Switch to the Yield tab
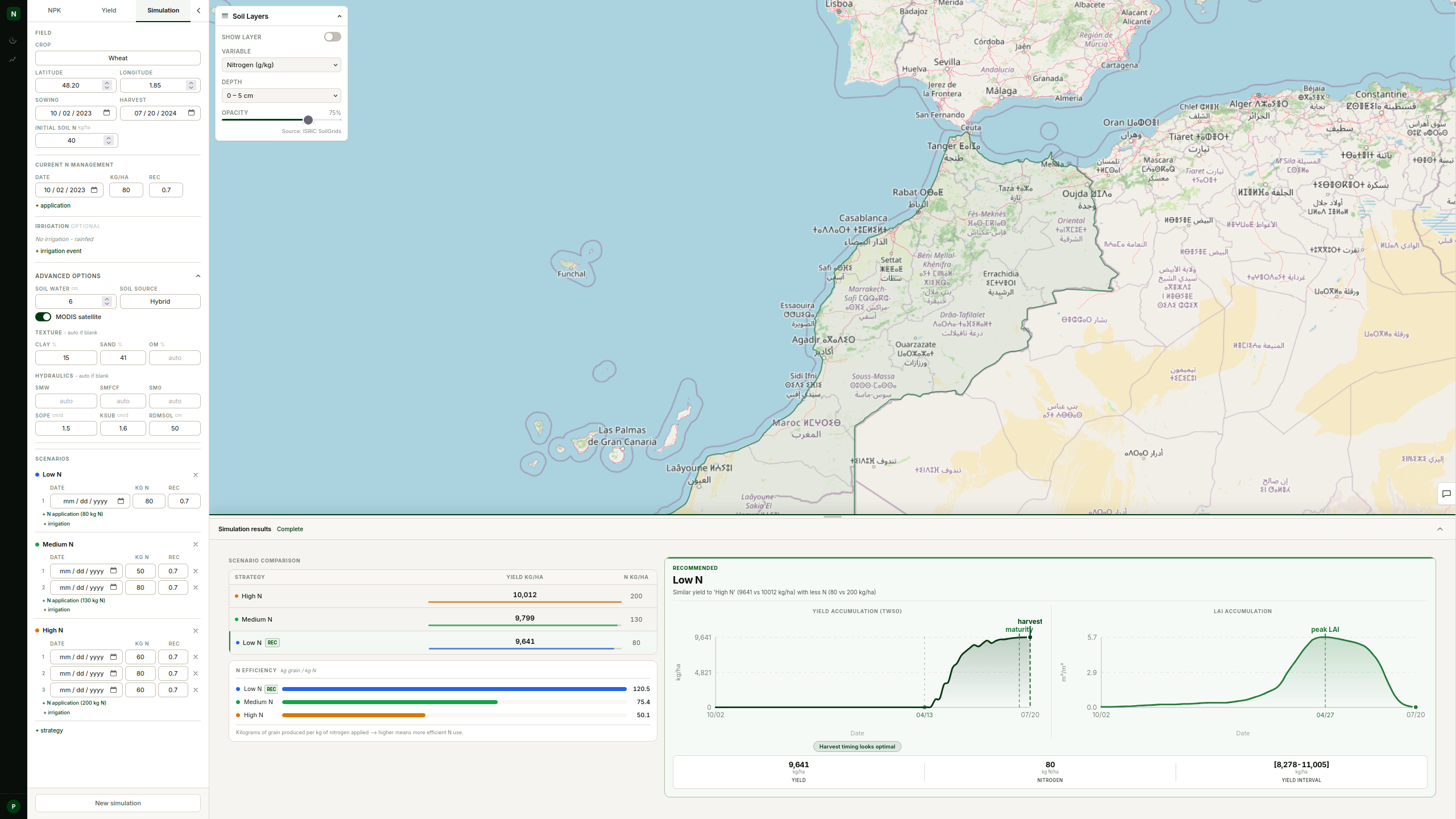The image size is (1456, 819). point(109,10)
